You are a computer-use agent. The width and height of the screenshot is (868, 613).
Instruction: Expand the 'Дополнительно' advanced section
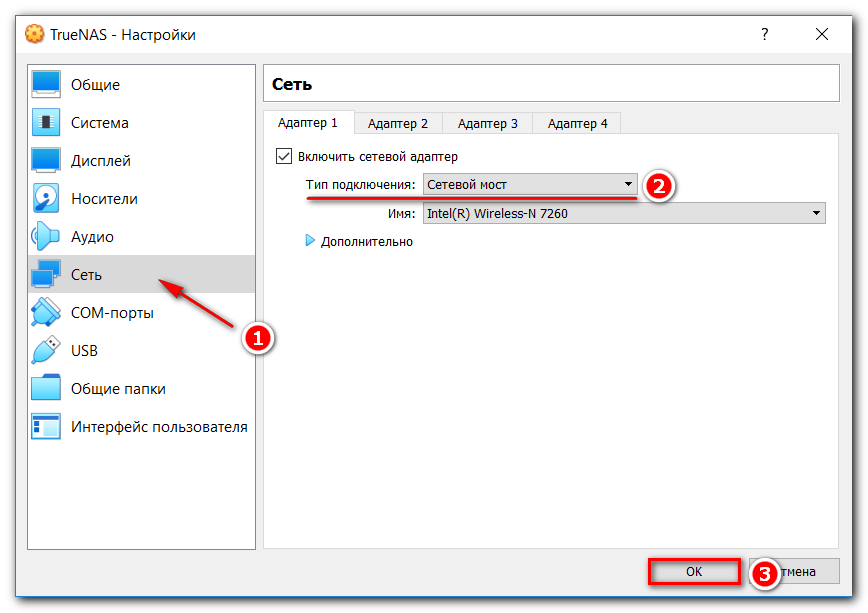click(x=310, y=241)
